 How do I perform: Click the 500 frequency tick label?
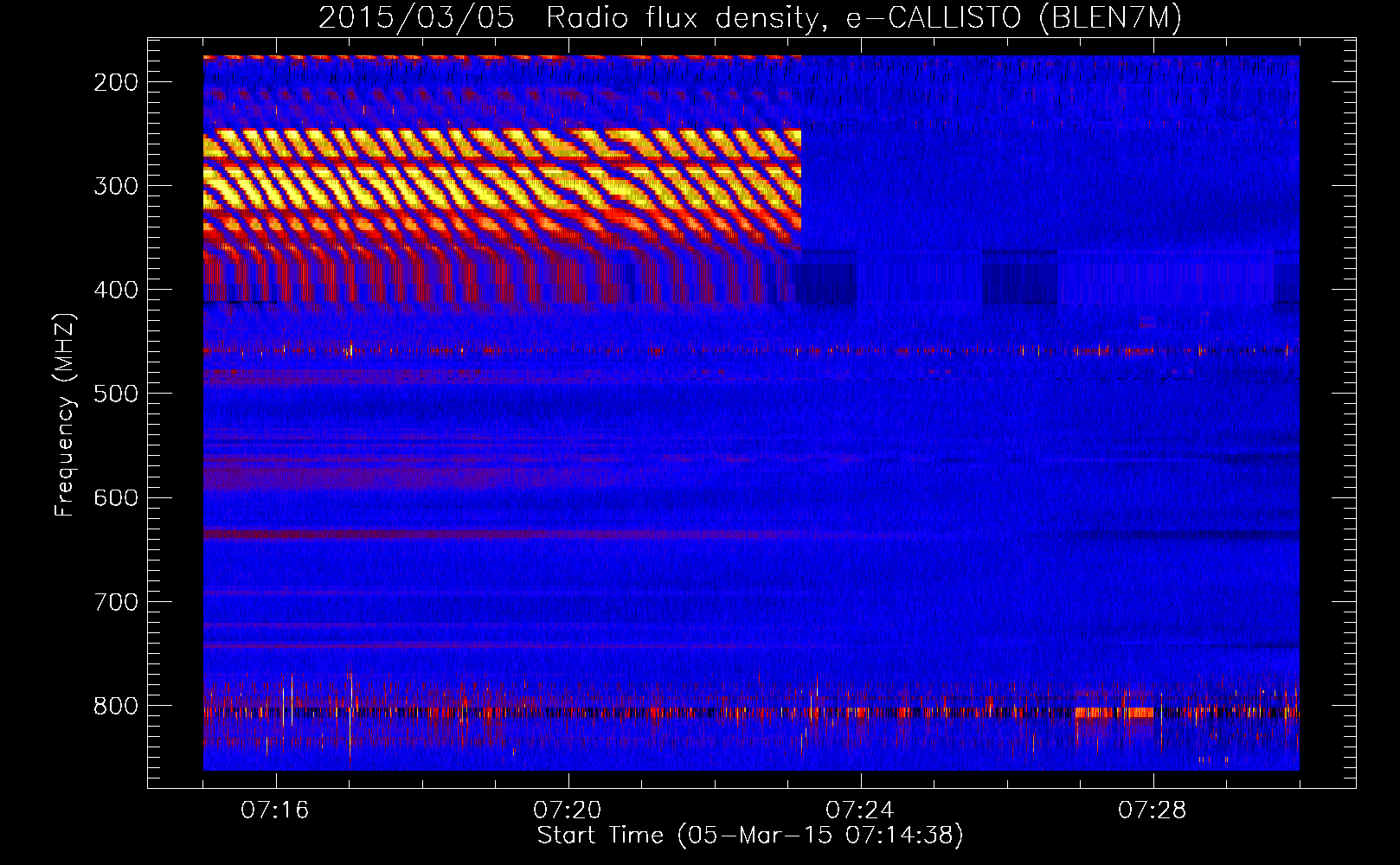point(116,394)
